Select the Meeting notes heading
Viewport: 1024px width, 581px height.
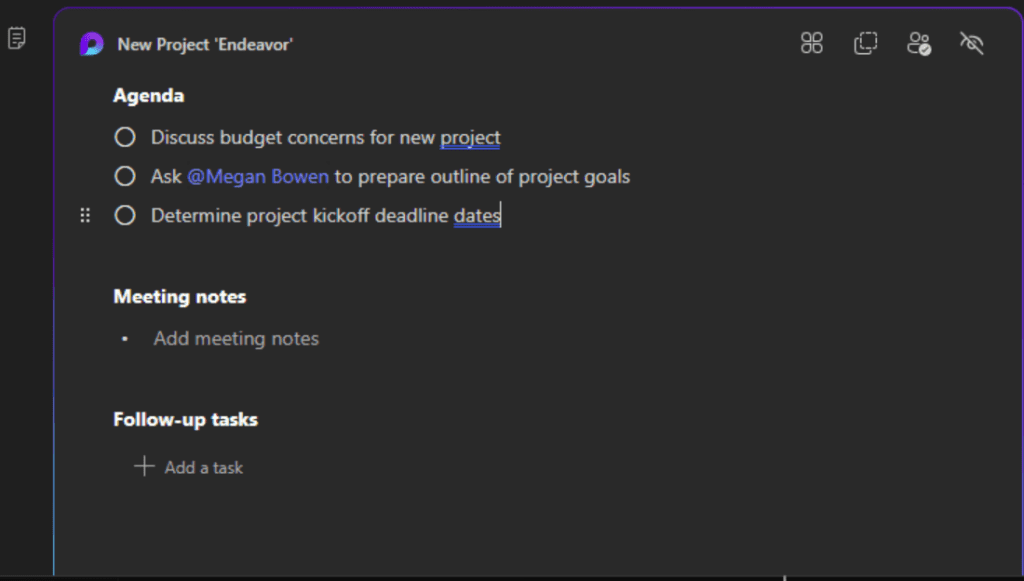(x=180, y=296)
